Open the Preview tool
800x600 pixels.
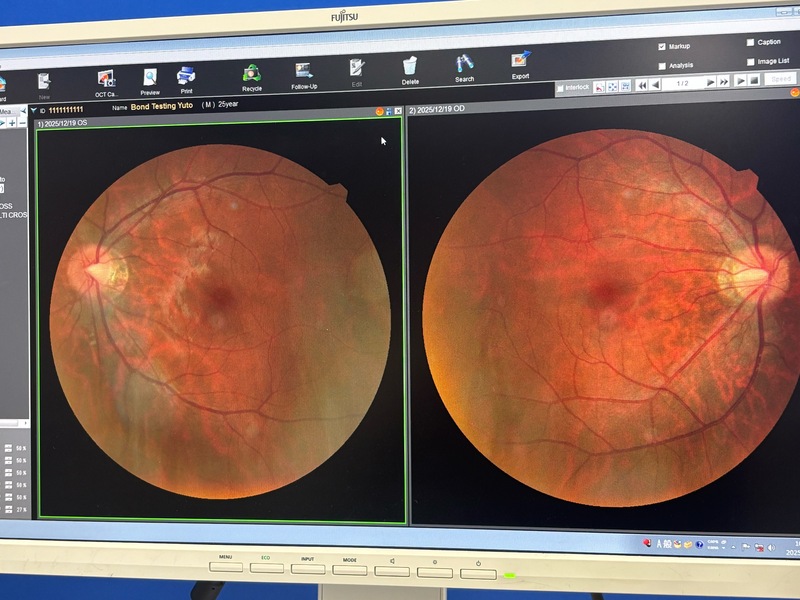pyautogui.click(x=150, y=76)
